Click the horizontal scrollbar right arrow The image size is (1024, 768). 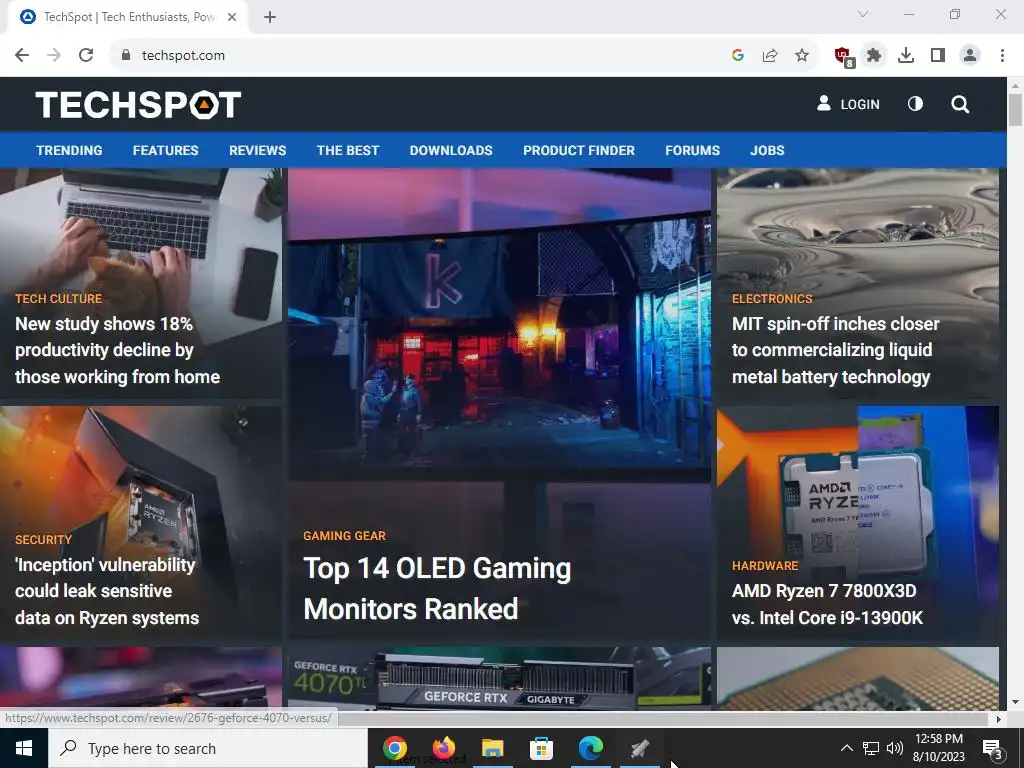coord(999,719)
